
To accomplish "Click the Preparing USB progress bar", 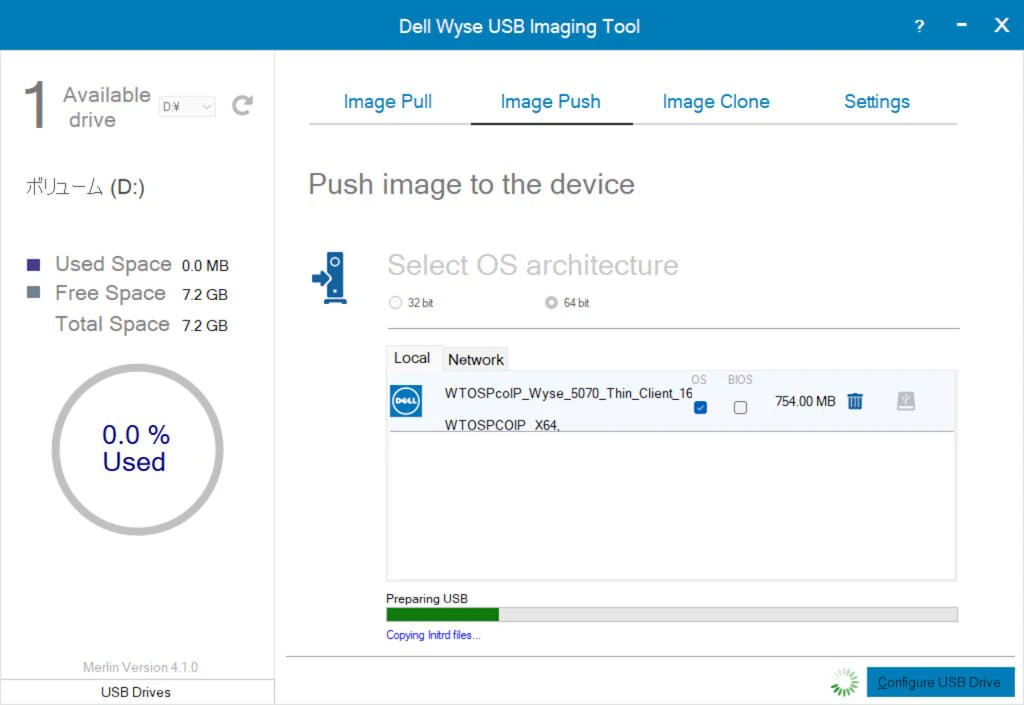I will click(x=672, y=614).
